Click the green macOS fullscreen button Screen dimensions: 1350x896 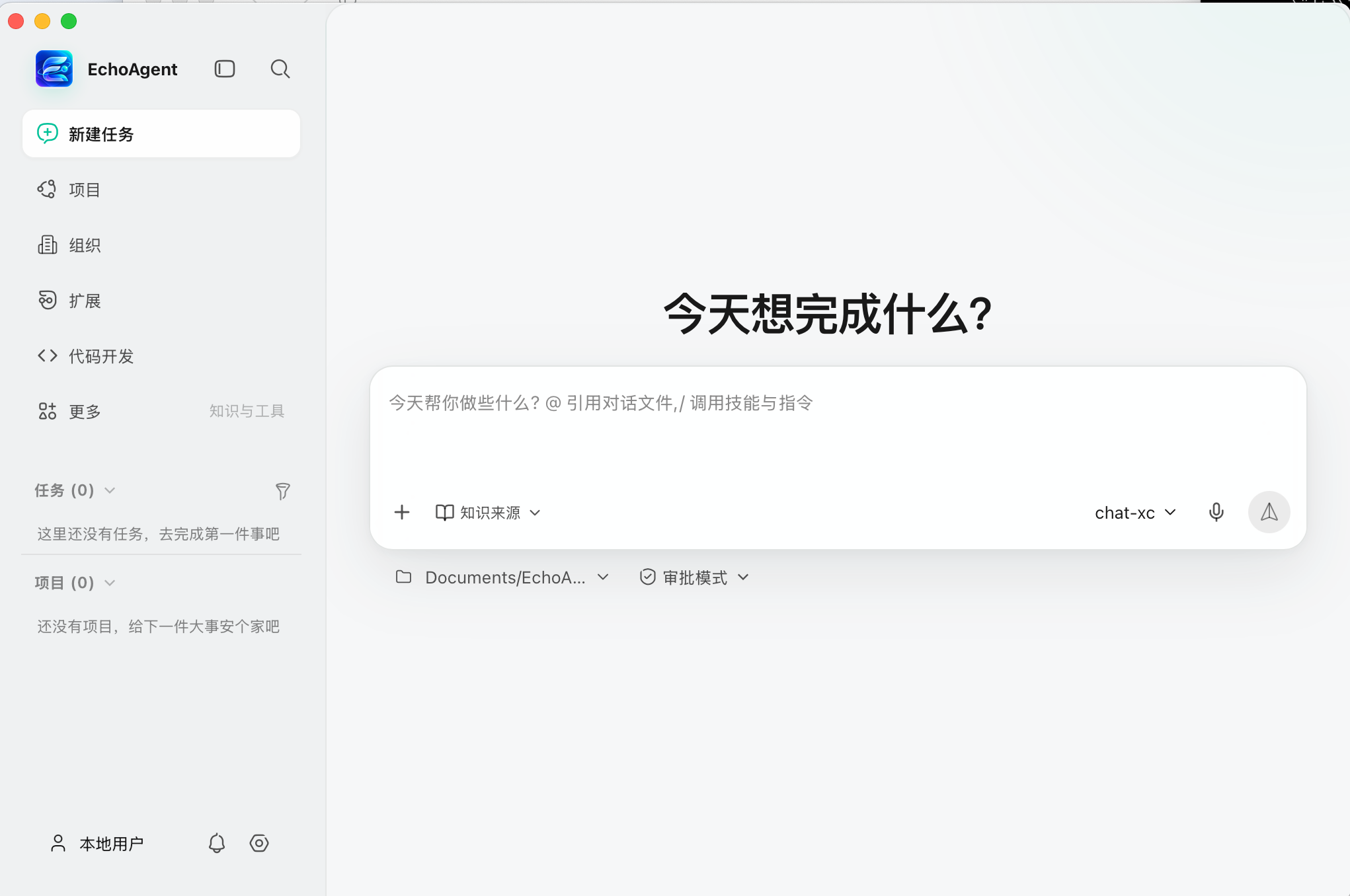69,21
